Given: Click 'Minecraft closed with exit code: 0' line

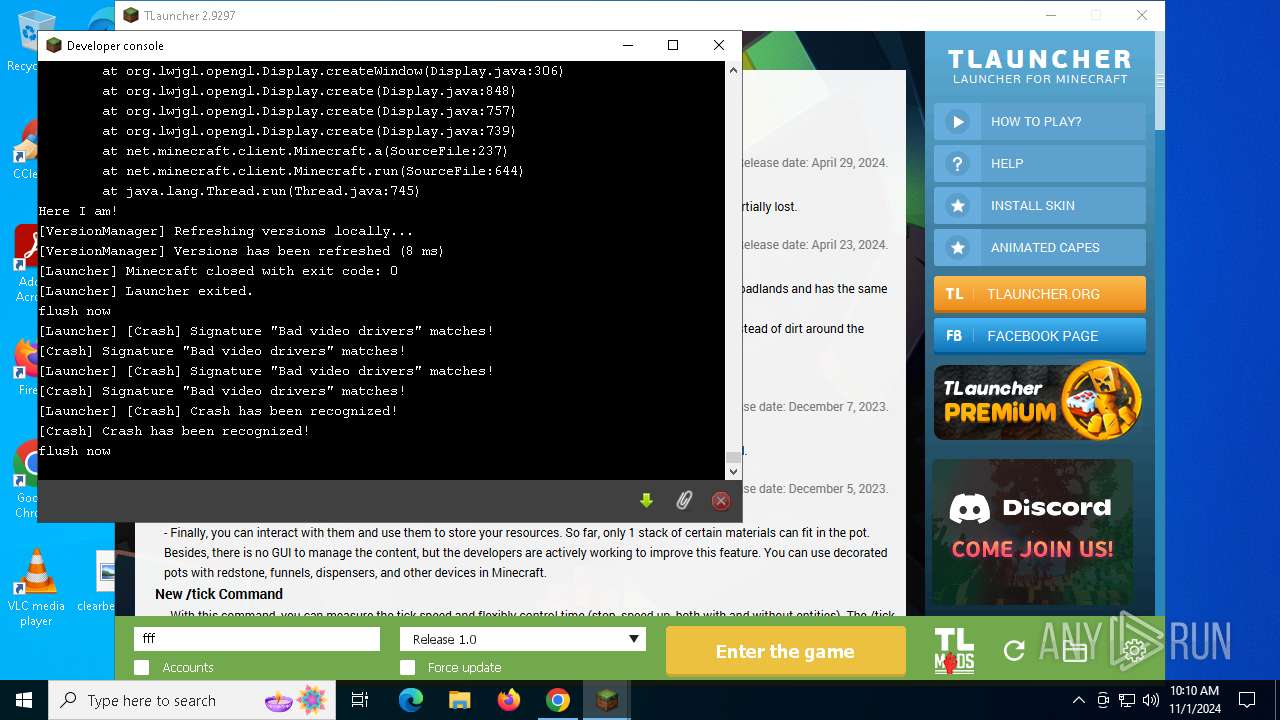Looking at the screenshot, I should (x=218, y=271).
